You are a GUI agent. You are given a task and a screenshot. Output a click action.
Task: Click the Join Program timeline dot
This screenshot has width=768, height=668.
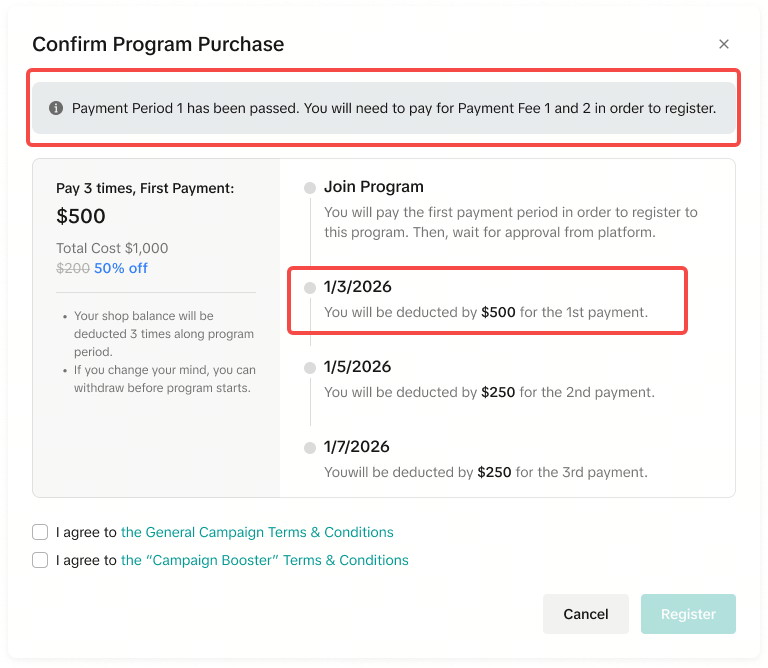point(310,188)
